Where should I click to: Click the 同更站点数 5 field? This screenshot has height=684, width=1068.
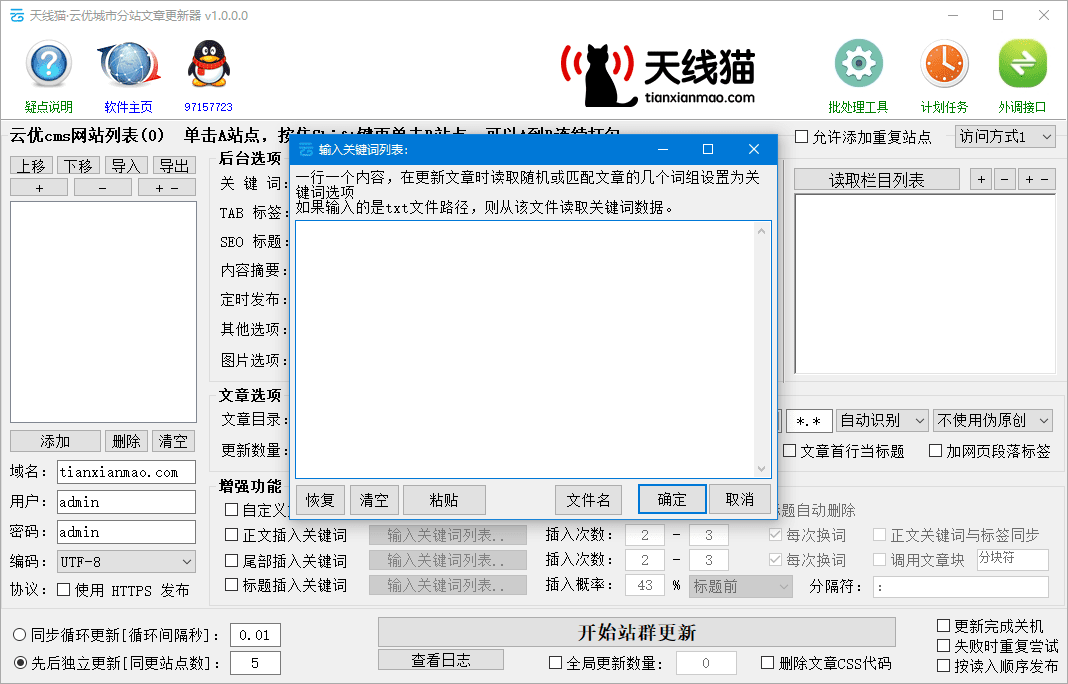point(255,663)
